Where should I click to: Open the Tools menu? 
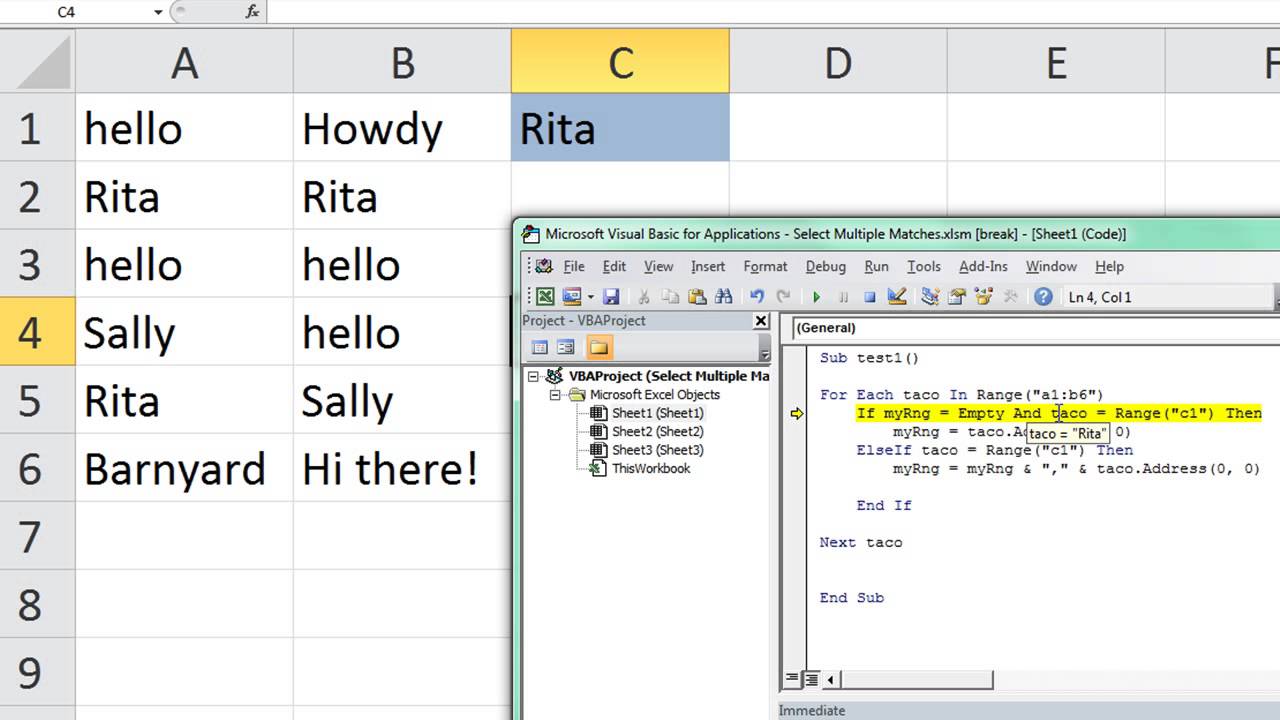[923, 266]
